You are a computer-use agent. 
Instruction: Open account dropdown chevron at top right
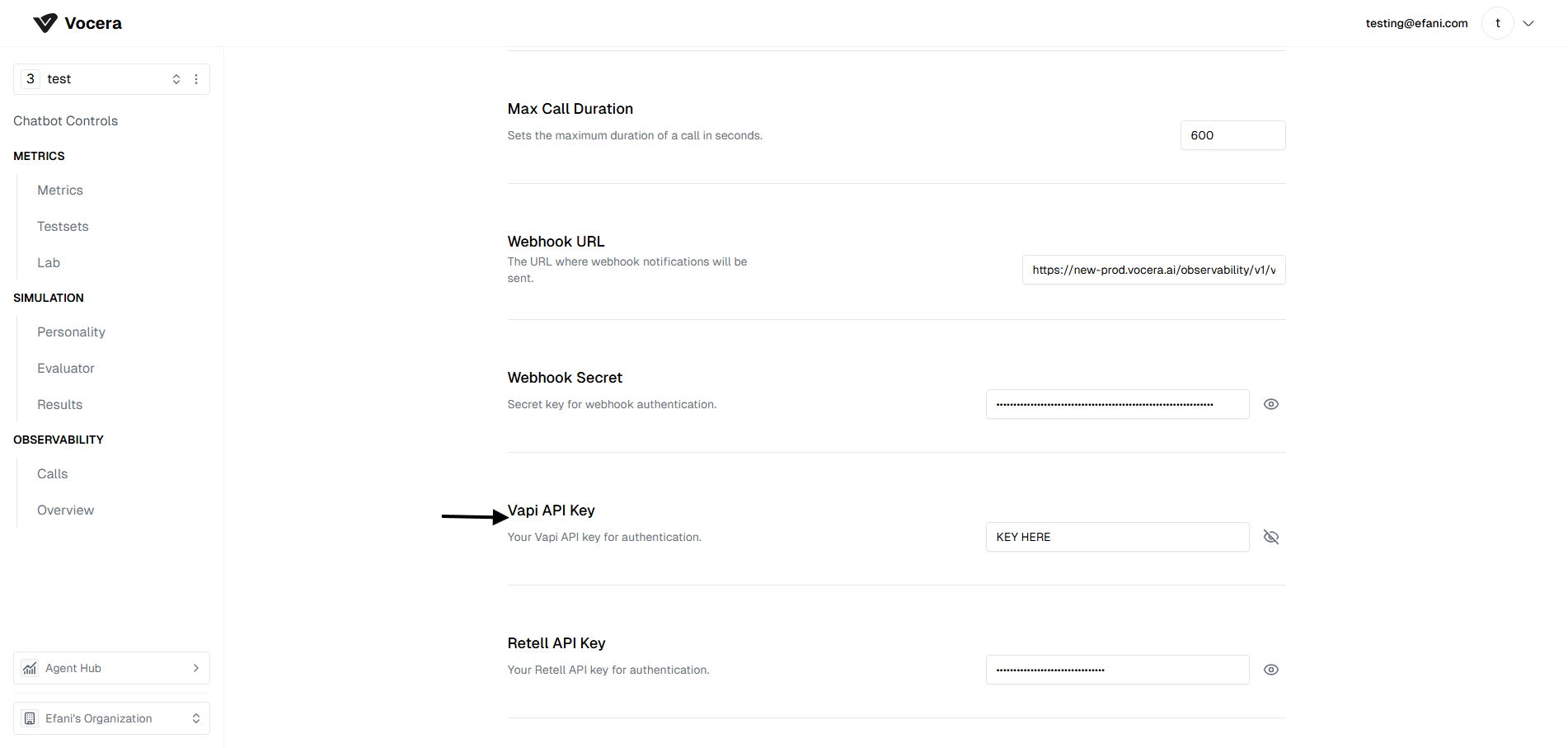point(1528,23)
